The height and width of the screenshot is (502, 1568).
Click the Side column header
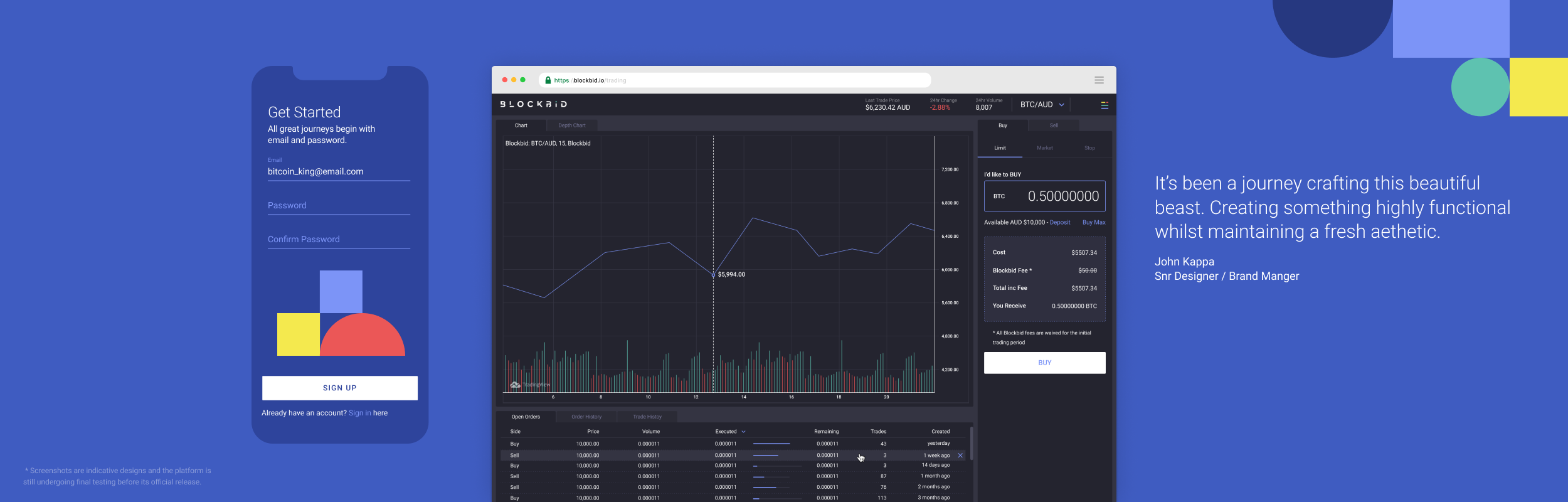point(515,432)
